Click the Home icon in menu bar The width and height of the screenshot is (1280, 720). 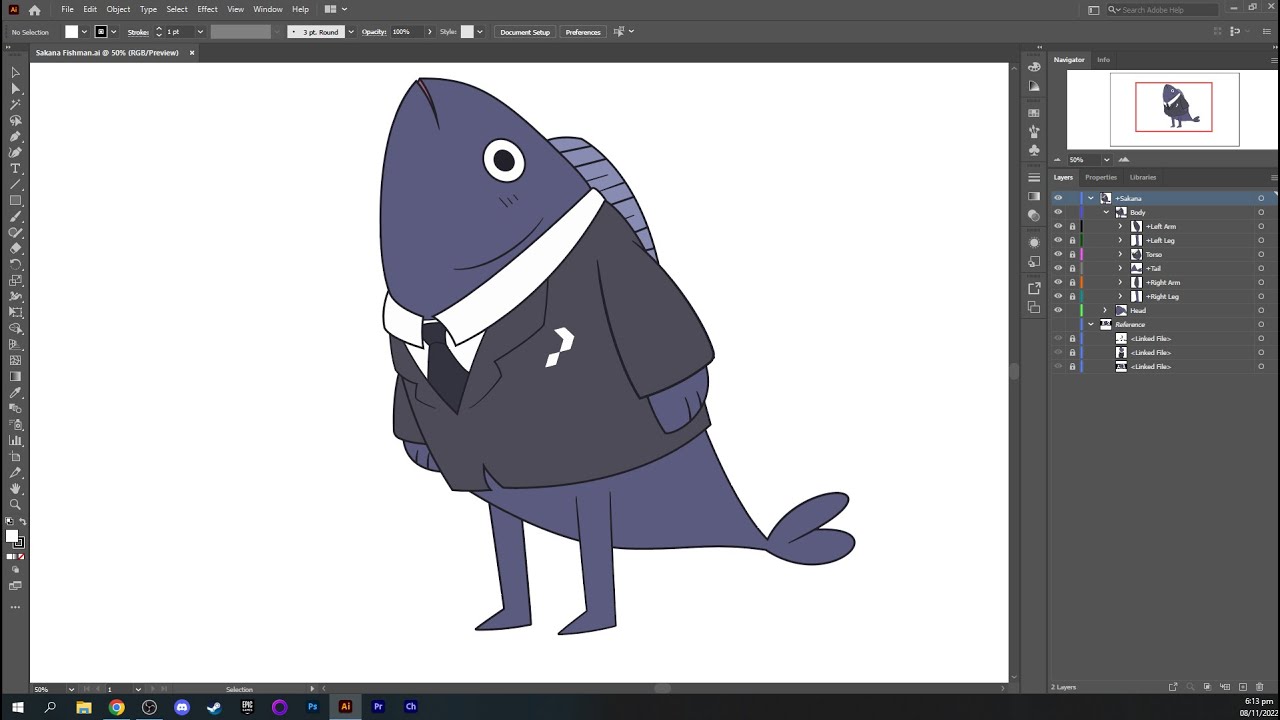click(35, 9)
